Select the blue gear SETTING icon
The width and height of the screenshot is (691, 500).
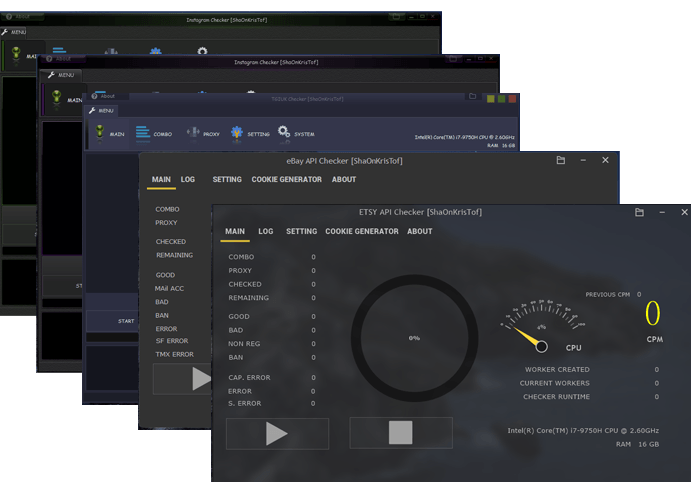pos(237,133)
